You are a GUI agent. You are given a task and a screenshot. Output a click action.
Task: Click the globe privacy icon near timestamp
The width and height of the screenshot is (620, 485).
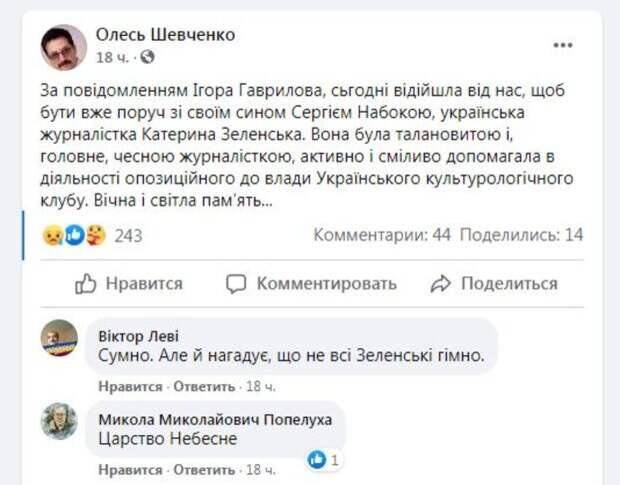pyautogui.click(x=148, y=57)
